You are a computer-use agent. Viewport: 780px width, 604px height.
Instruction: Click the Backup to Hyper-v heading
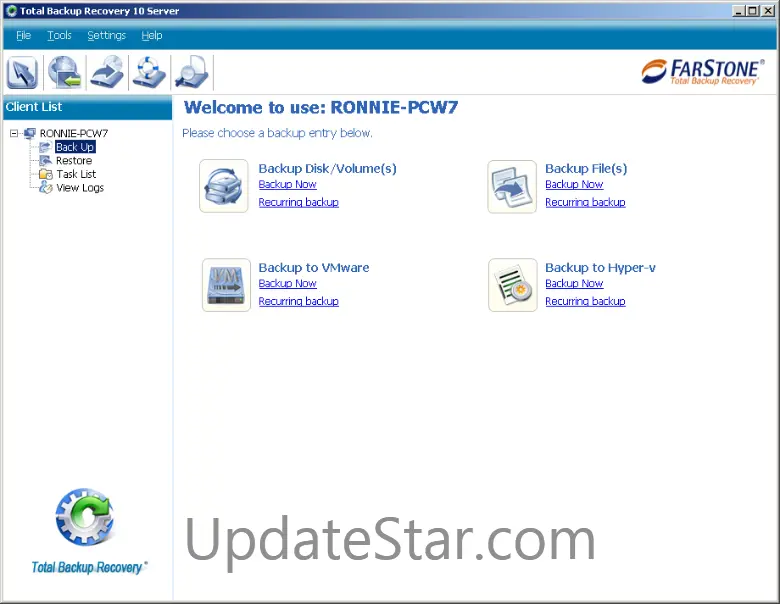tap(600, 267)
